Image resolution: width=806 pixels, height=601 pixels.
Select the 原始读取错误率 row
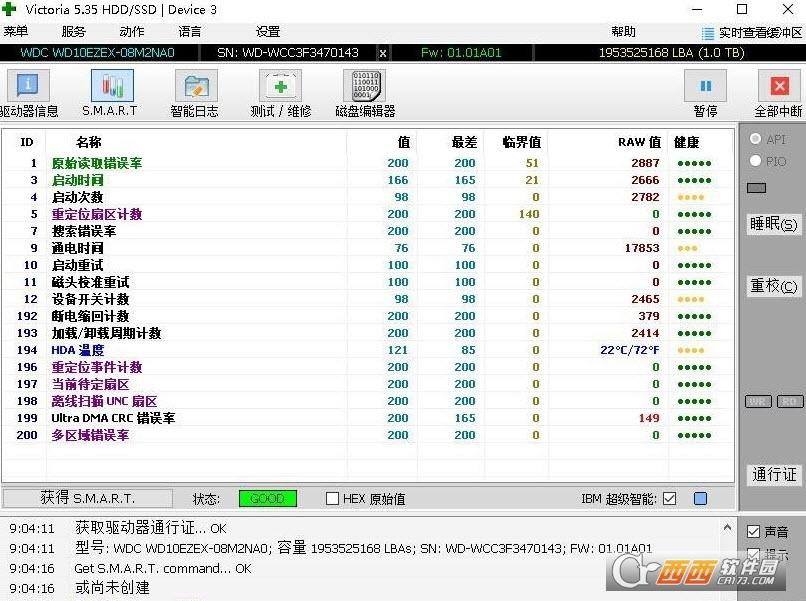tap(368, 163)
